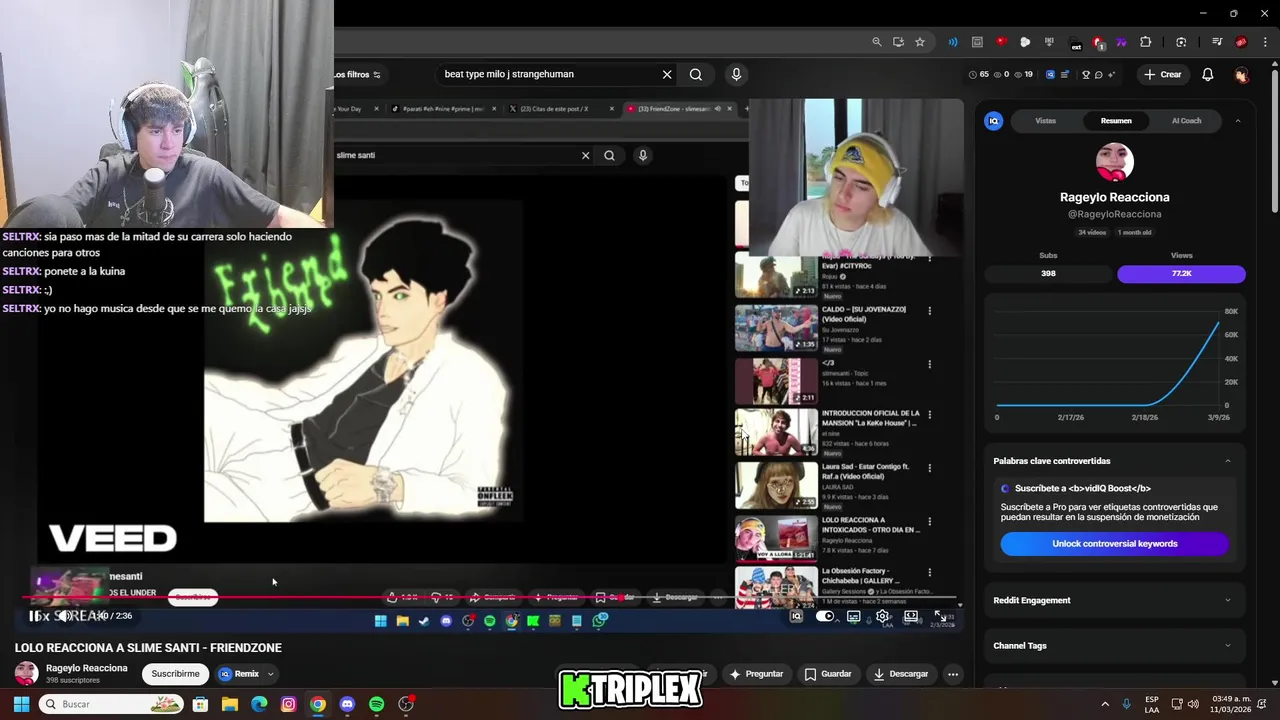Open the CALDO [SU JOVENAZZO] video thumbnail
This screenshot has height=720, width=1280.
[x=776, y=327]
